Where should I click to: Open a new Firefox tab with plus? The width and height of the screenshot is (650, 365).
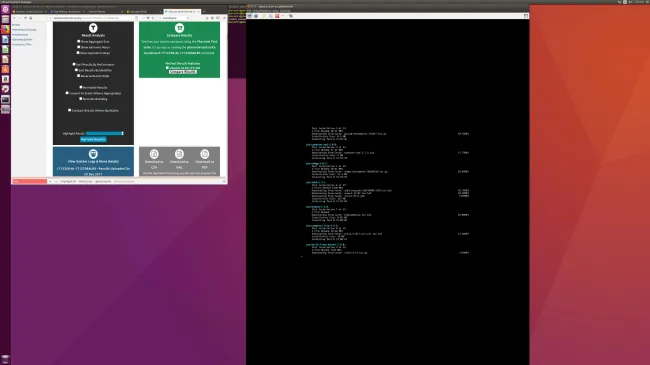click(204, 12)
